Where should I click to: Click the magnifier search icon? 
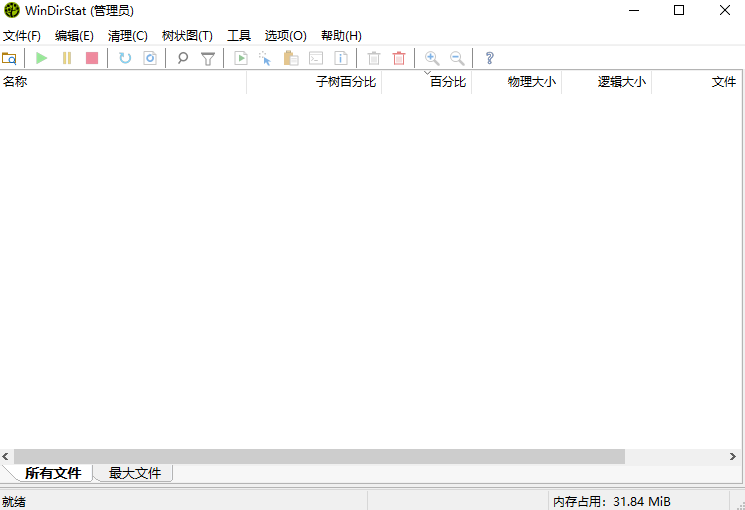pos(182,58)
